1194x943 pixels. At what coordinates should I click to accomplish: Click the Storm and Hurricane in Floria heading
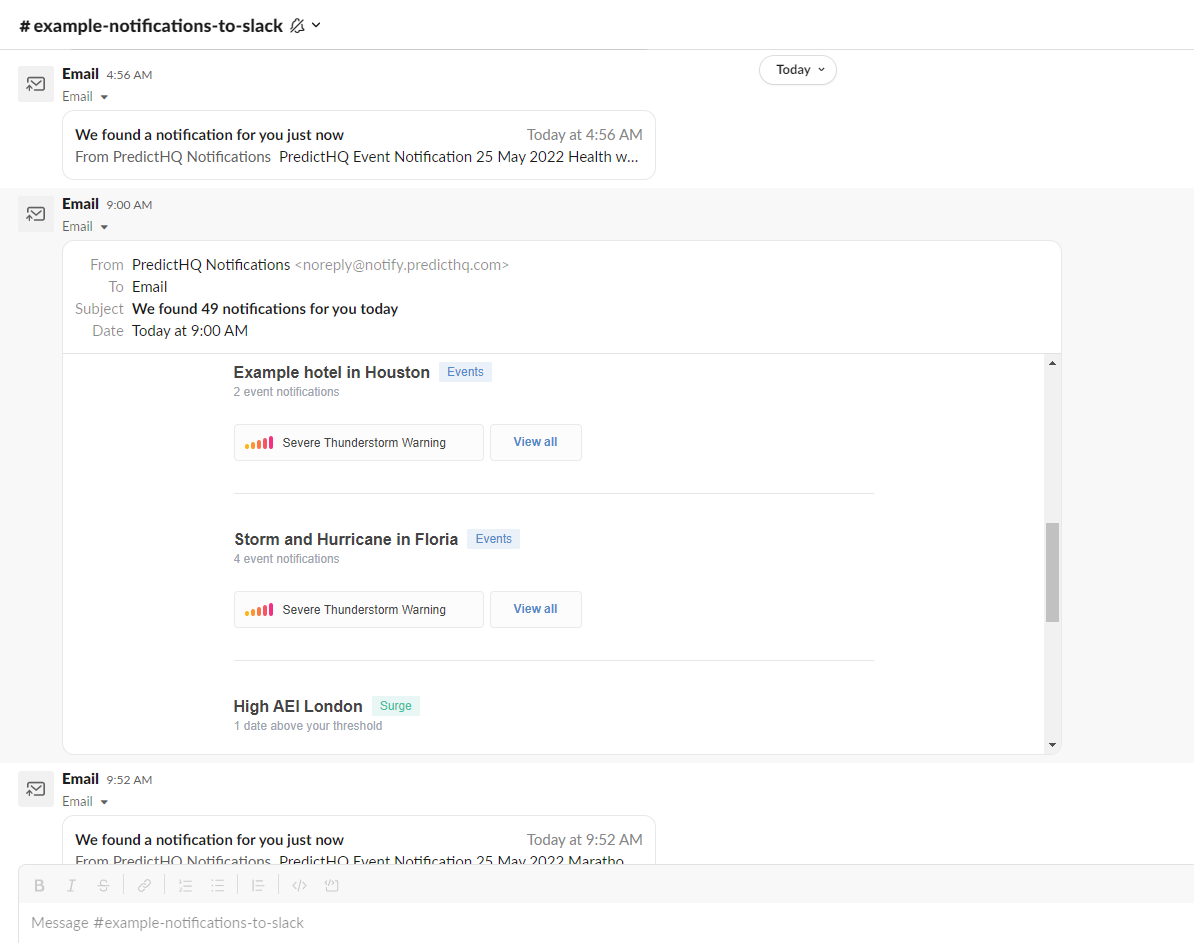coord(346,539)
